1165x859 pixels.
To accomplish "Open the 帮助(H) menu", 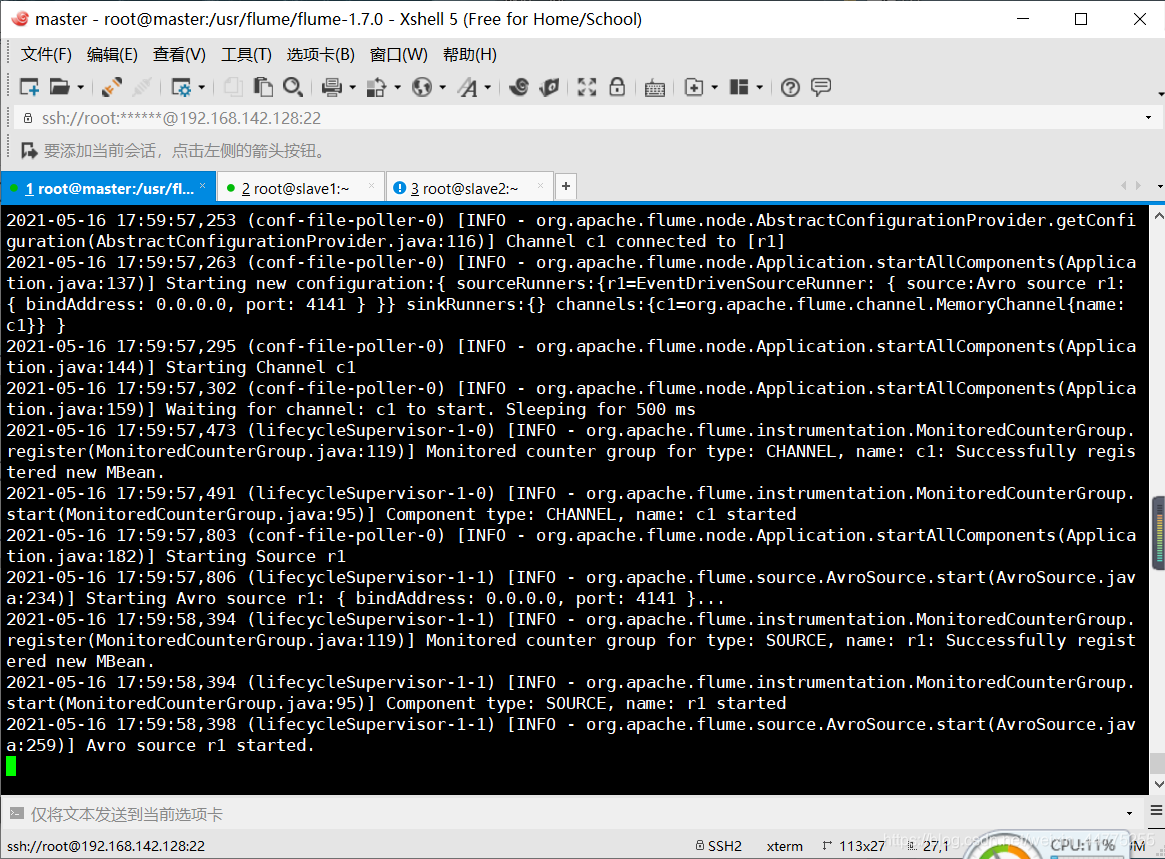I will [470, 55].
